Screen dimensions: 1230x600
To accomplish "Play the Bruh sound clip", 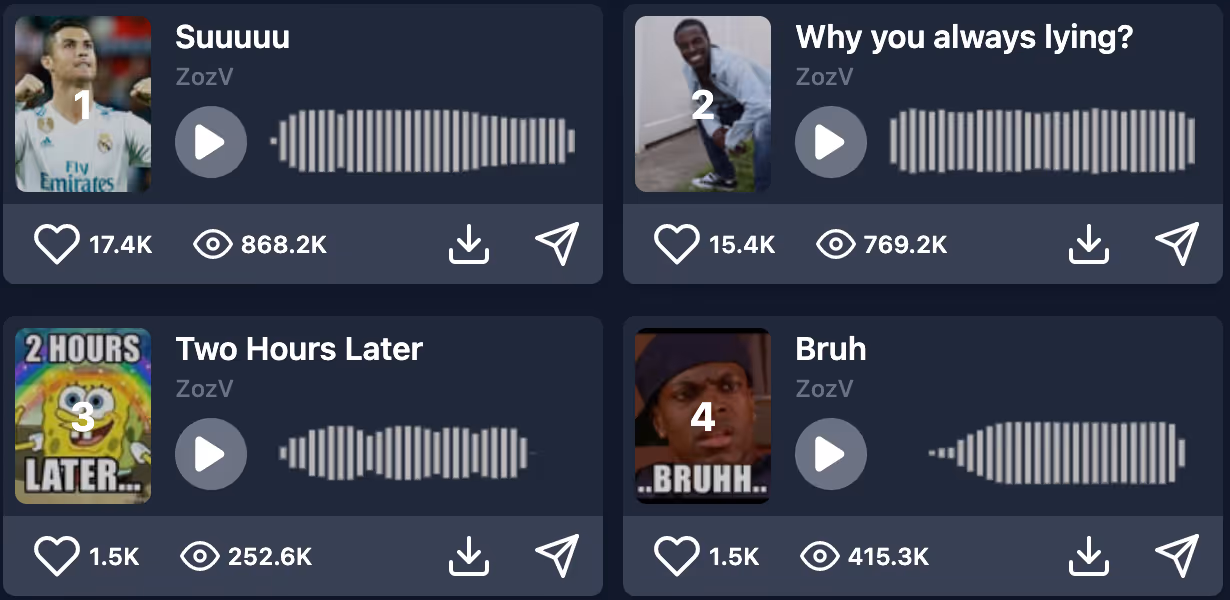I will (830, 454).
